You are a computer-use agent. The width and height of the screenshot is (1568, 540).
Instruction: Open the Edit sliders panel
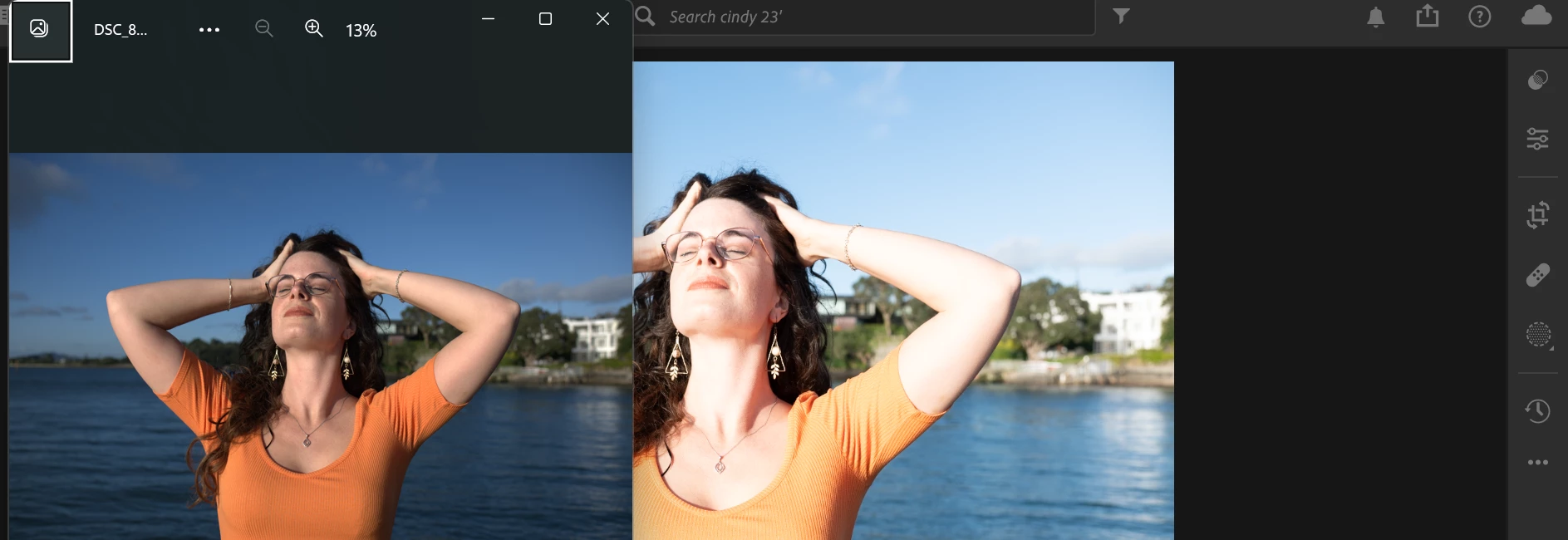click(1538, 139)
